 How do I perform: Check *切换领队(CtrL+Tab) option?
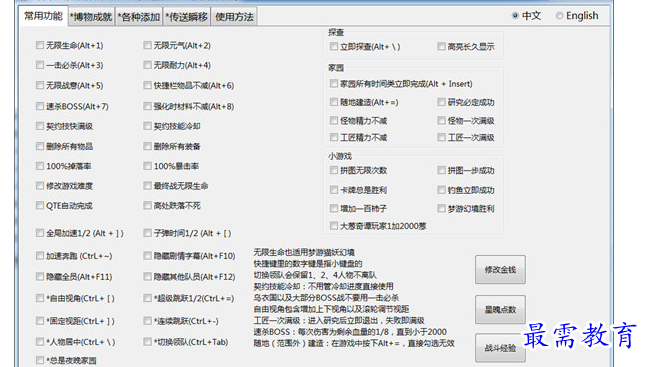(x=147, y=341)
